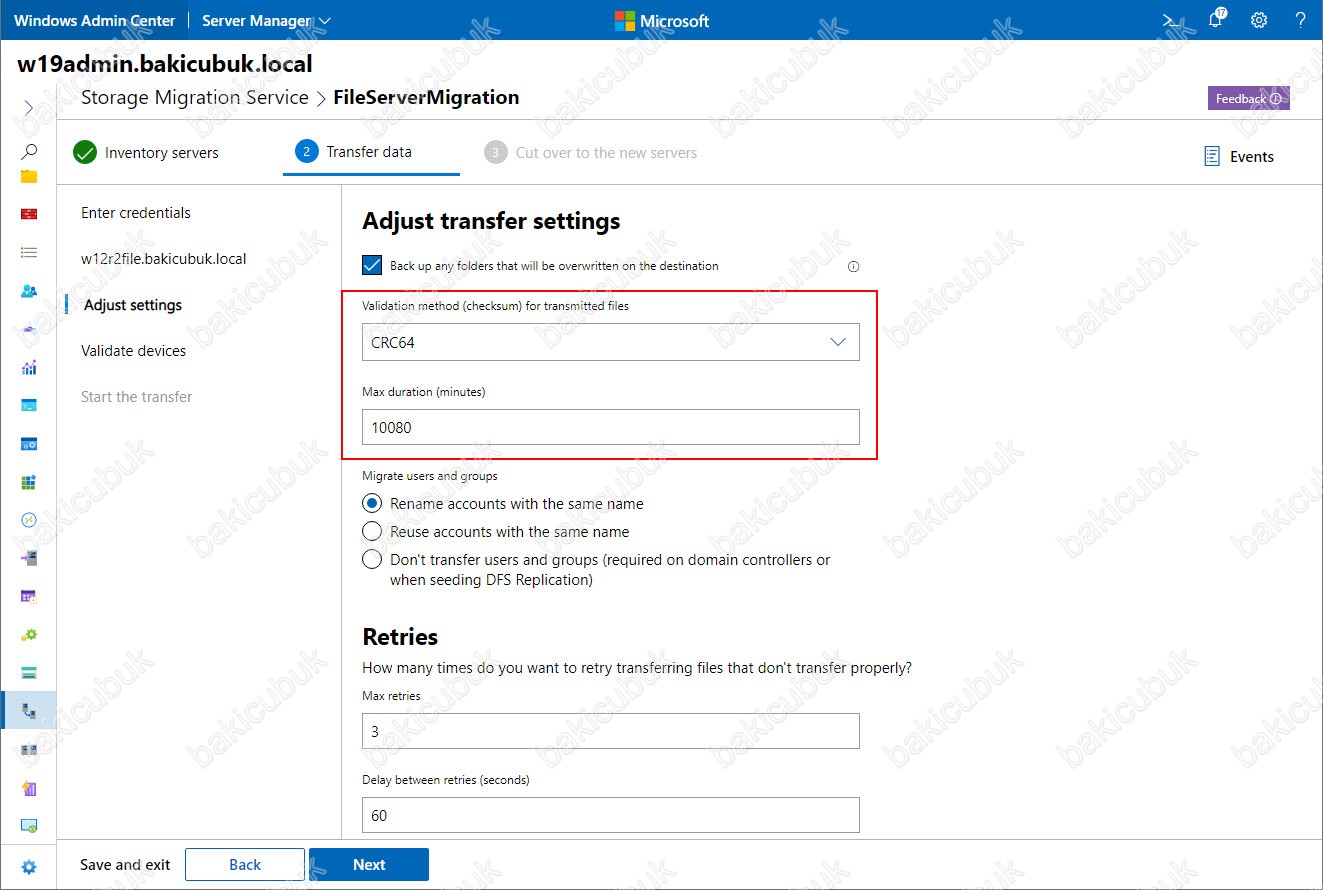
Task: Open the help question mark icon
Action: 1301,20
